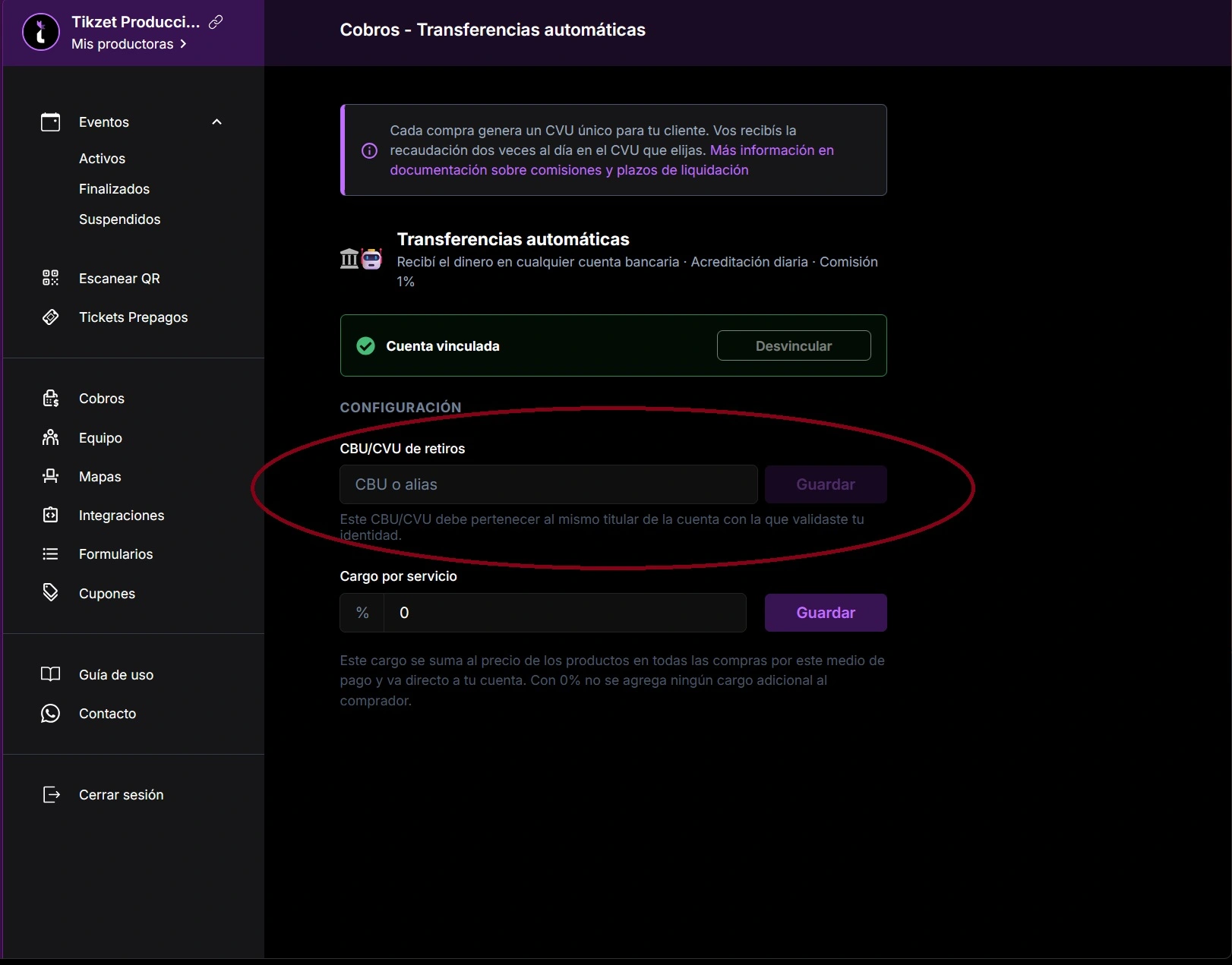This screenshot has height=965, width=1232.
Task: Click the Integraciones icon
Action: coord(50,515)
